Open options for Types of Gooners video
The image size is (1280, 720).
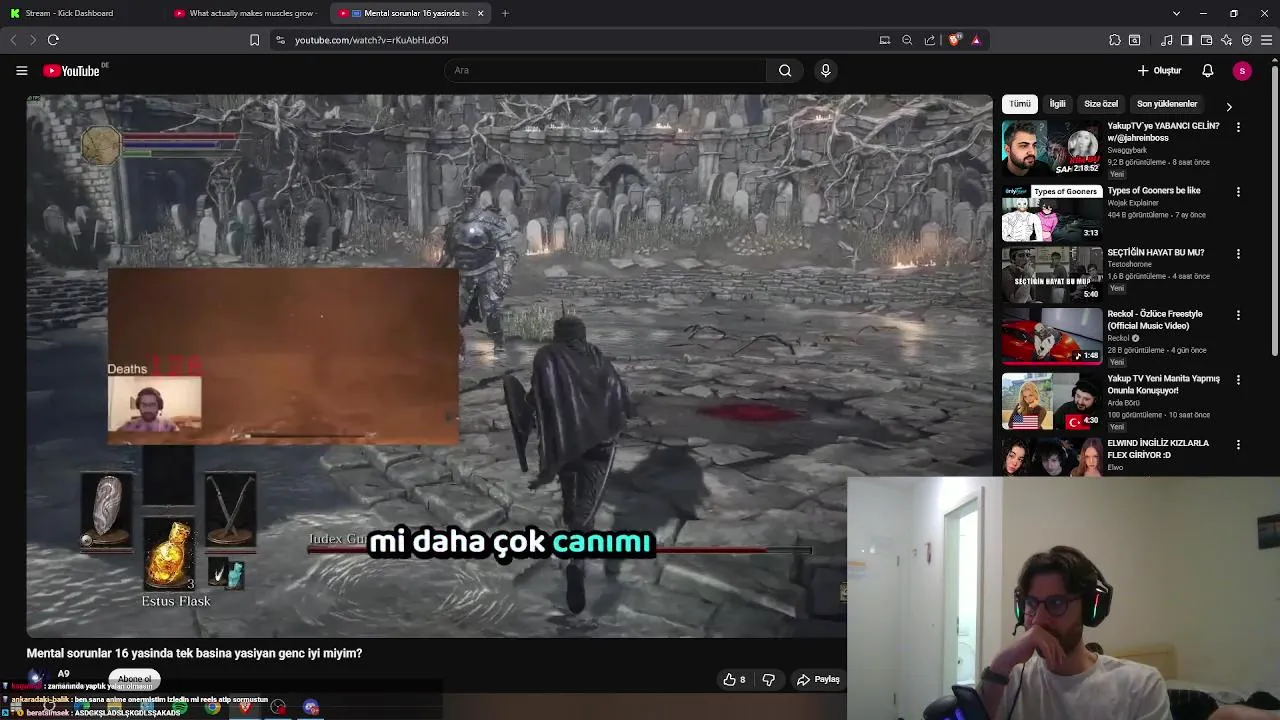[1238, 192]
